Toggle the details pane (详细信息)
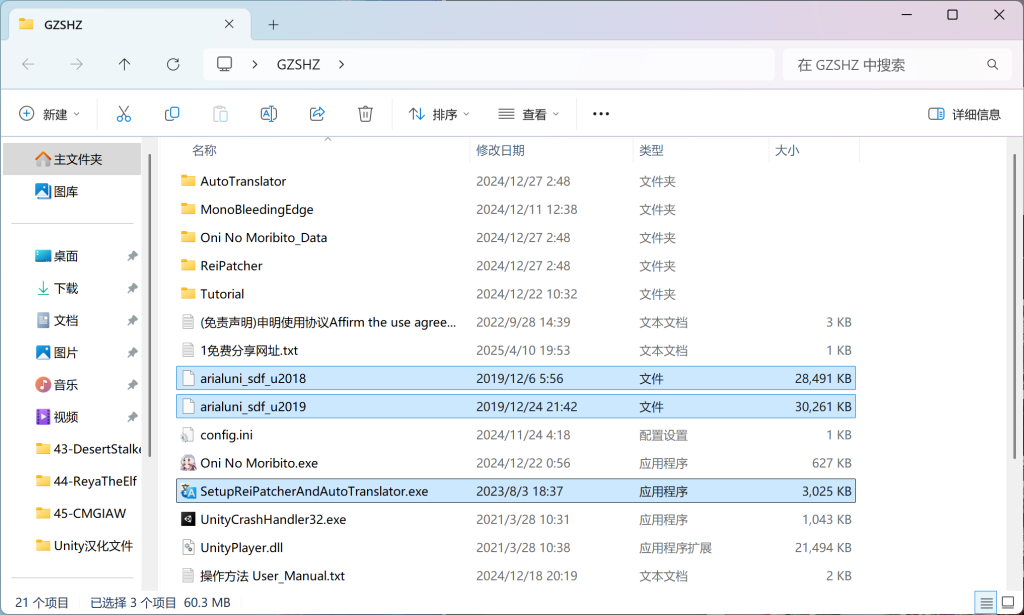The image size is (1024, 615). [964, 114]
